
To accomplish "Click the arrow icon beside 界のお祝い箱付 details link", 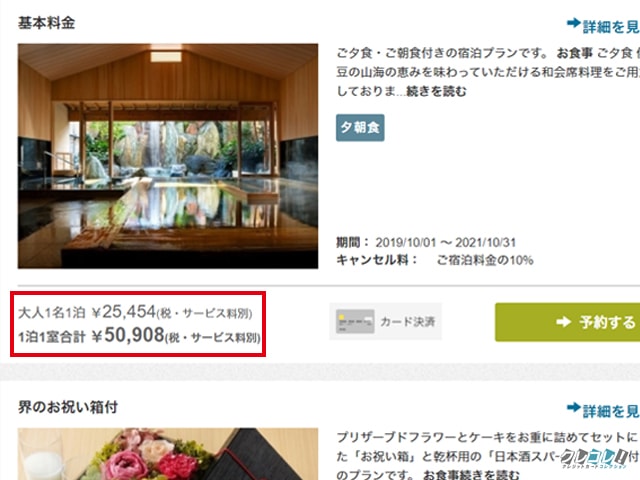I will pyautogui.click(x=573, y=407).
